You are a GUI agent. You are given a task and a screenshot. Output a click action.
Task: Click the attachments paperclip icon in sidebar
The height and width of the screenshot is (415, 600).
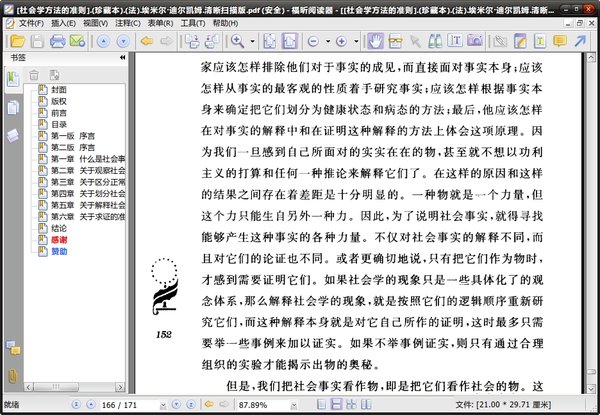pos(12,376)
